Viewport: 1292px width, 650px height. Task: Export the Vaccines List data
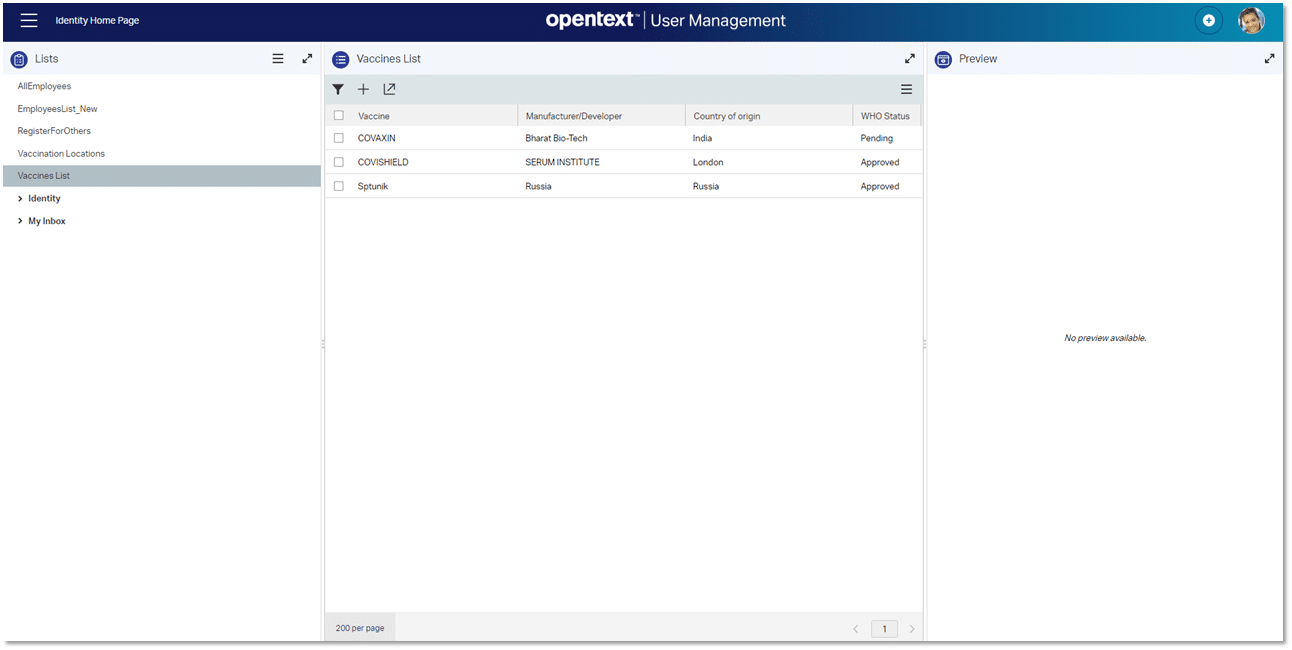389,89
